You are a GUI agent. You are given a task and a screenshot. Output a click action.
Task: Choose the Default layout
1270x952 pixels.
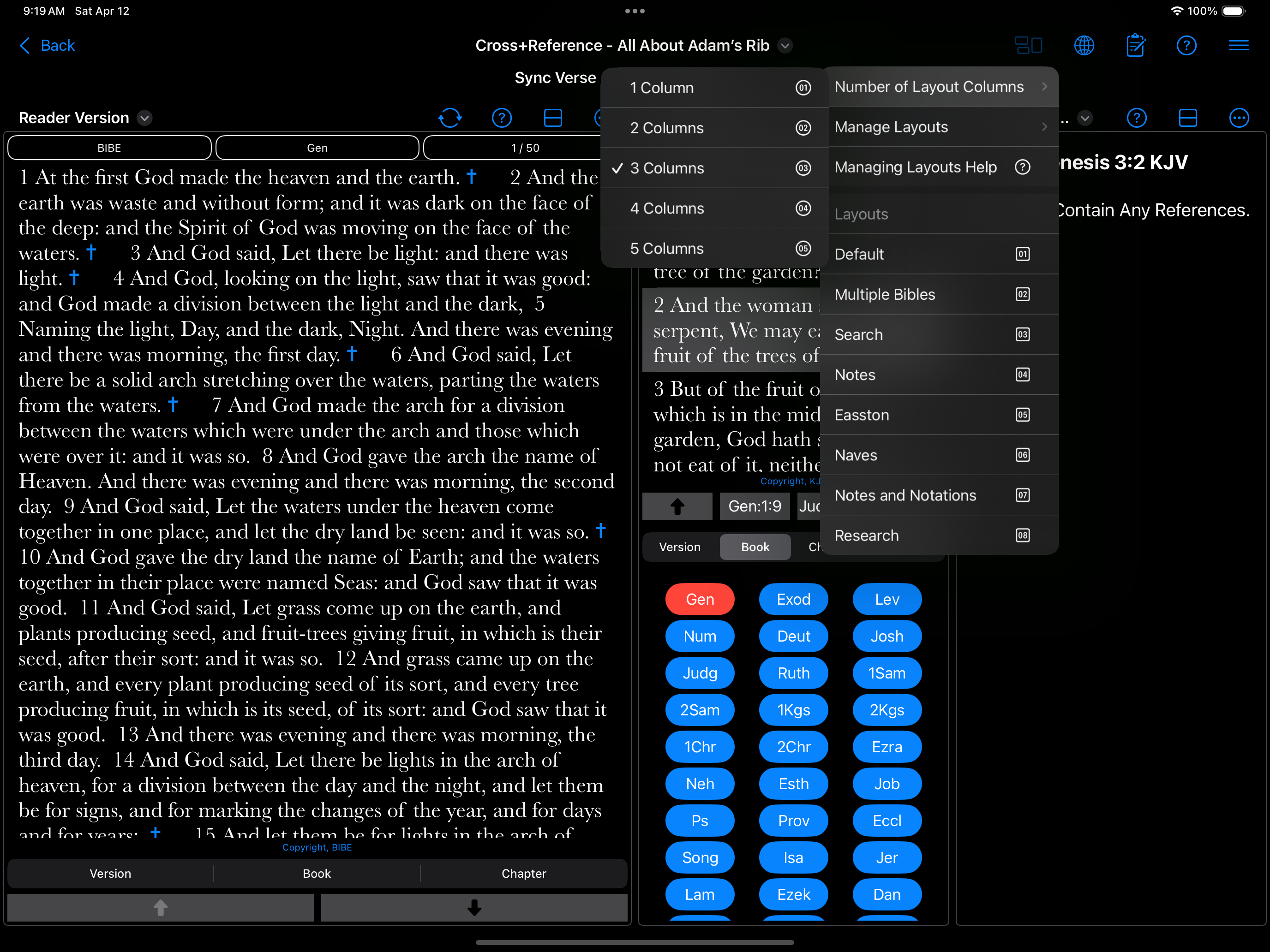click(x=940, y=254)
